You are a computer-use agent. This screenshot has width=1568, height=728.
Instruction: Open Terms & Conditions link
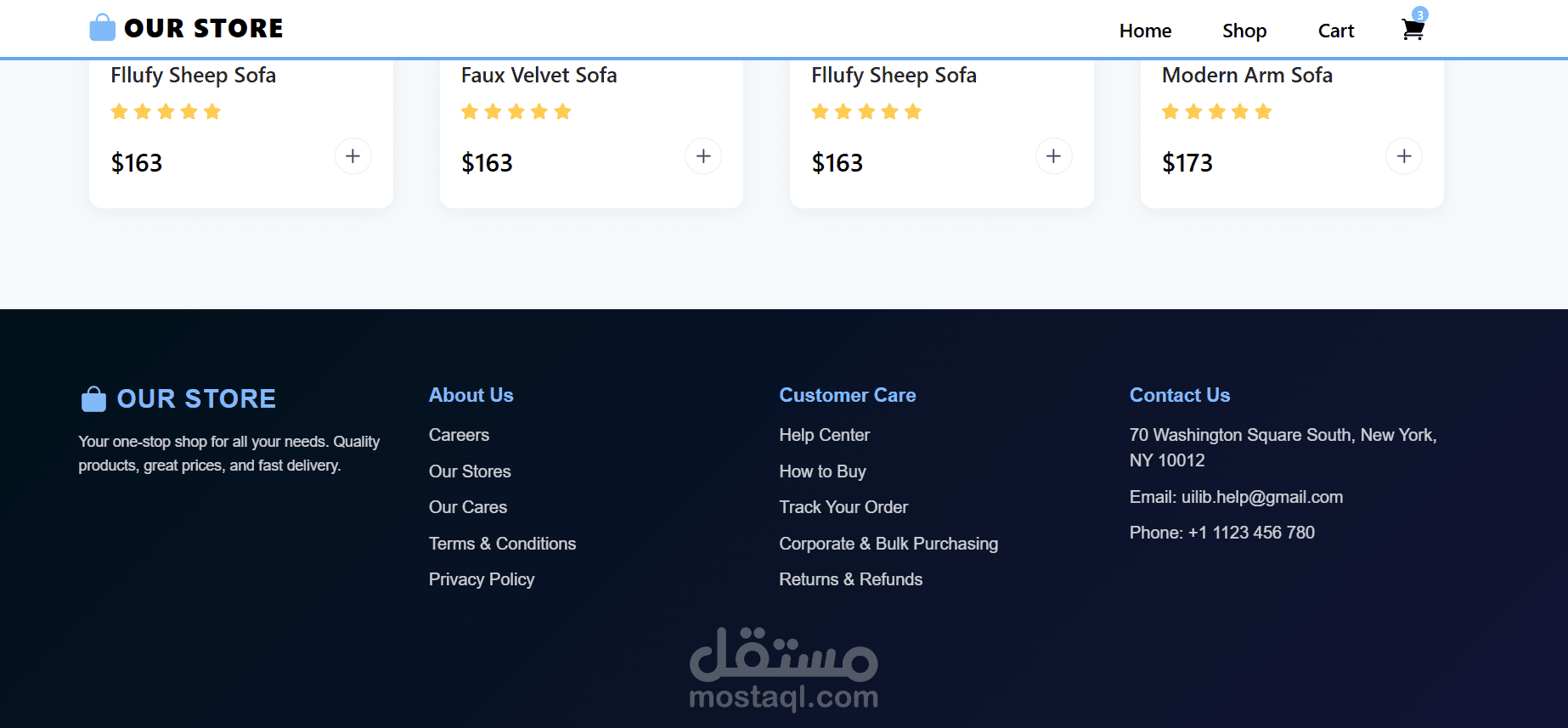502,544
